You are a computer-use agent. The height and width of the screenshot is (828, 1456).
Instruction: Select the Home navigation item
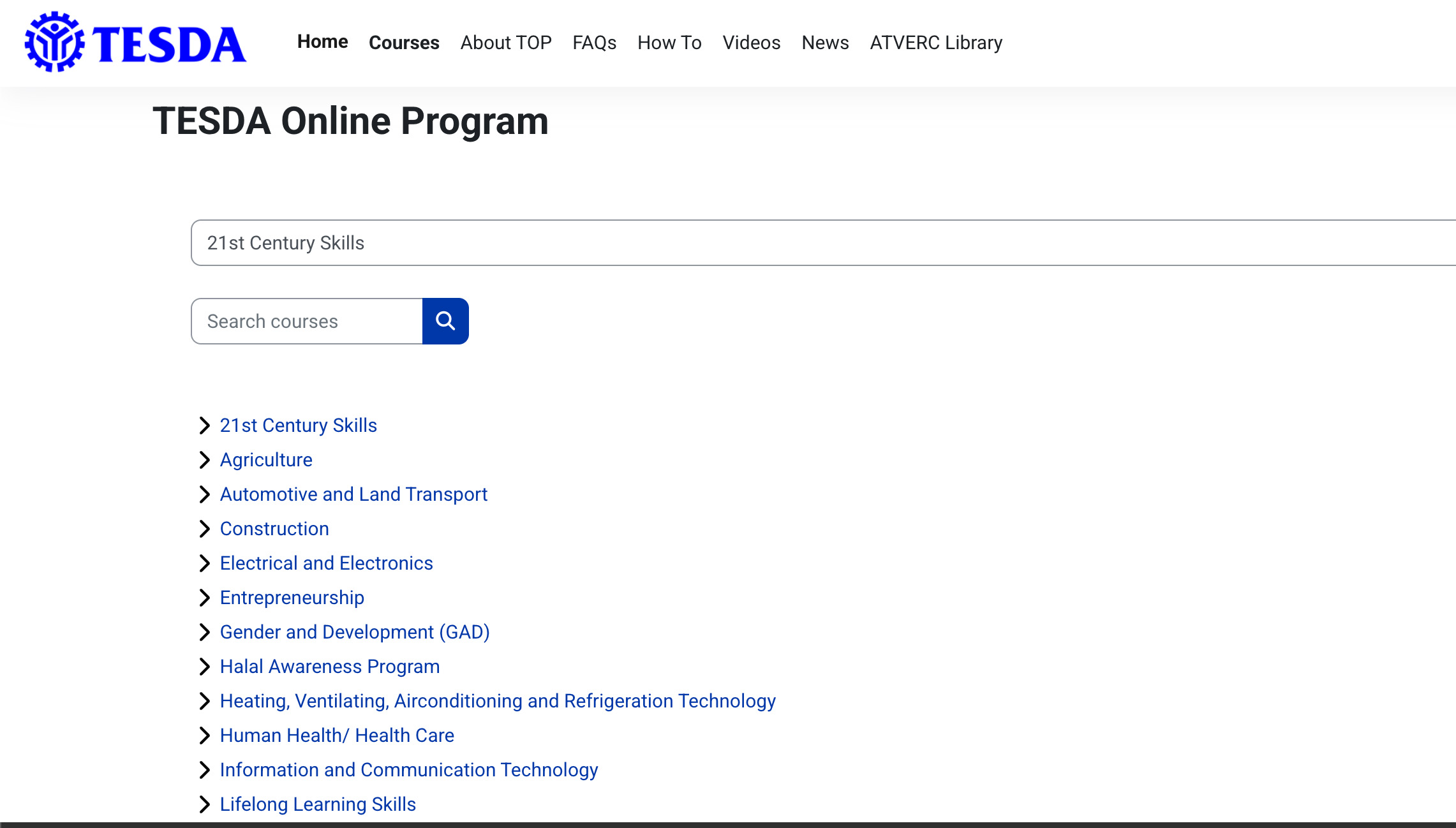pyautogui.click(x=323, y=43)
